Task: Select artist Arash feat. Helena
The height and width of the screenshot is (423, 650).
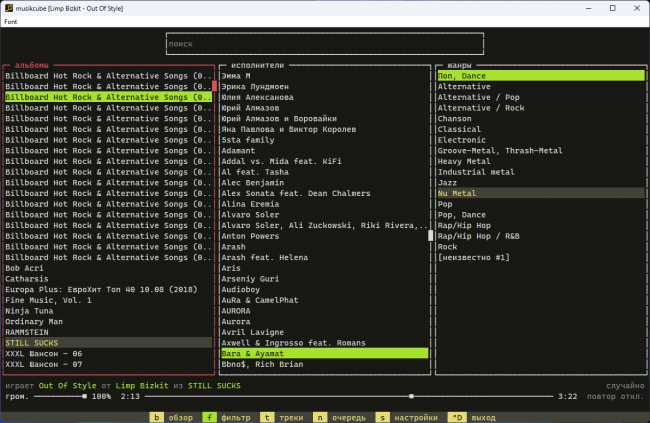Action: coord(325,258)
